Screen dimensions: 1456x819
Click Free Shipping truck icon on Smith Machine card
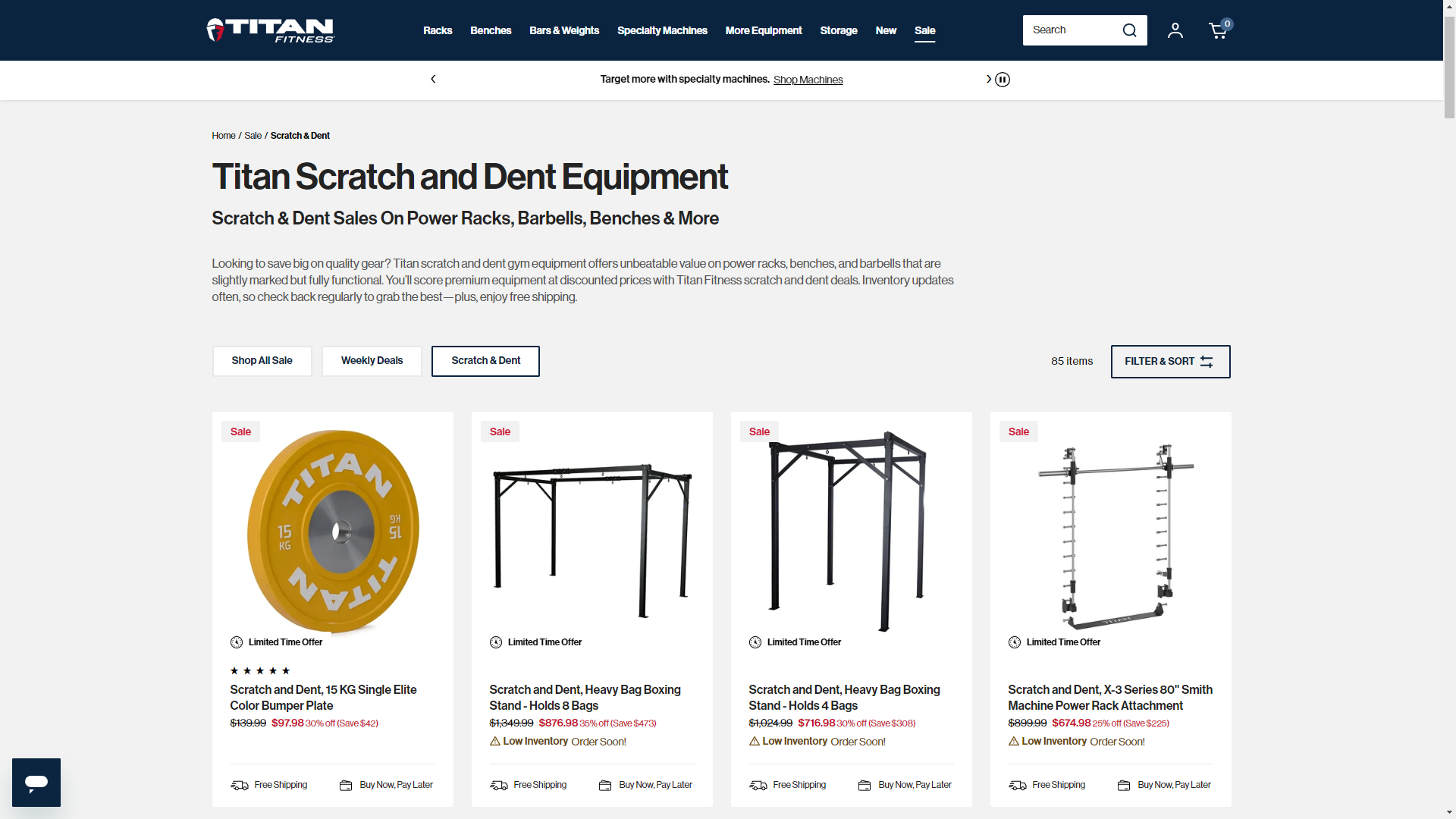(1017, 785)
